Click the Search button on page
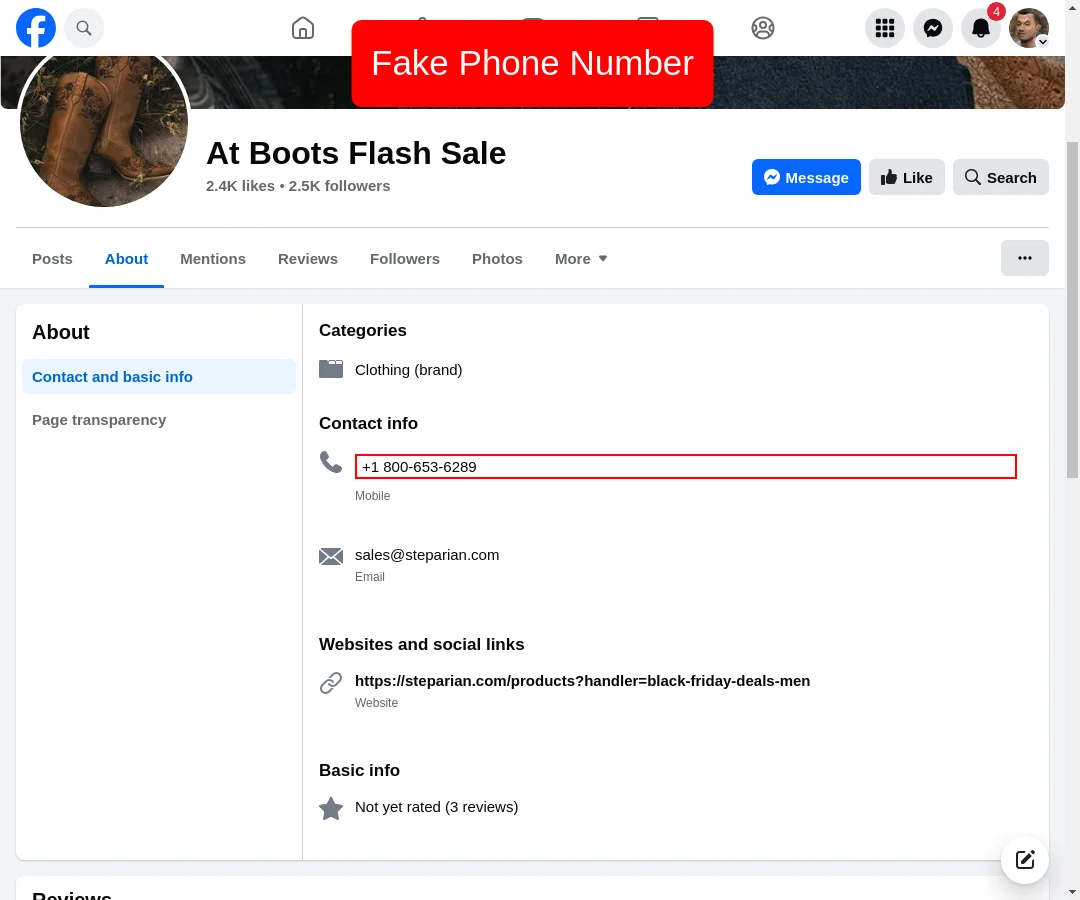Screen dimensions: 1080x900 (x=1001, y=177)
